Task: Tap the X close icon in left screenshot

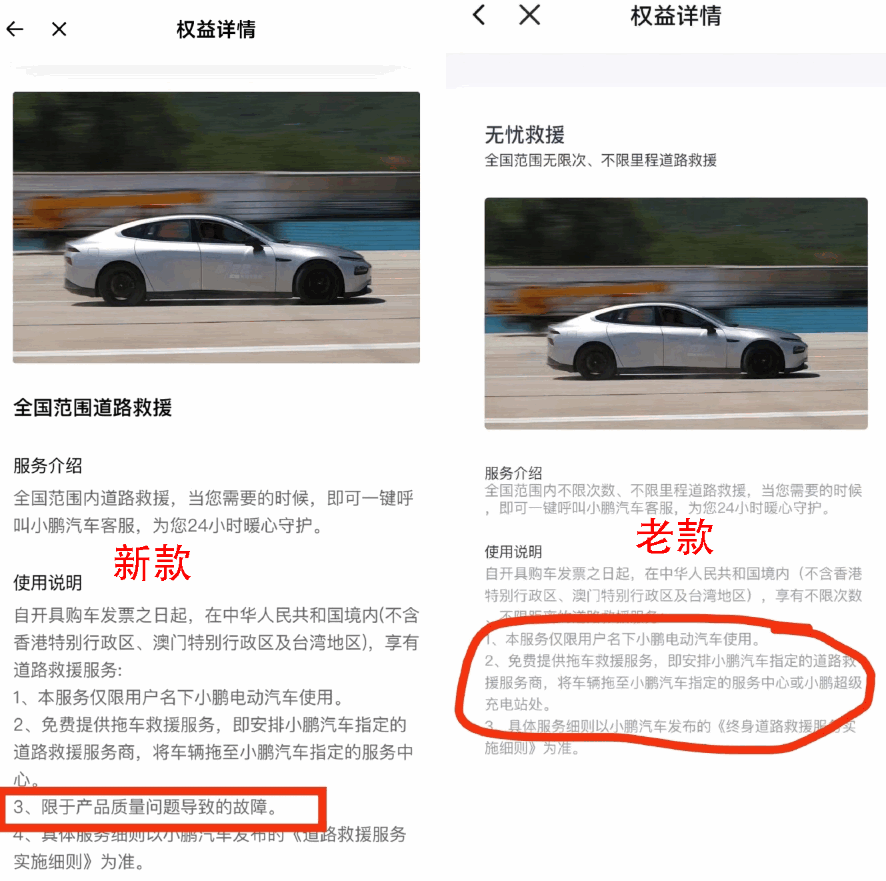Action: [59, 29]
